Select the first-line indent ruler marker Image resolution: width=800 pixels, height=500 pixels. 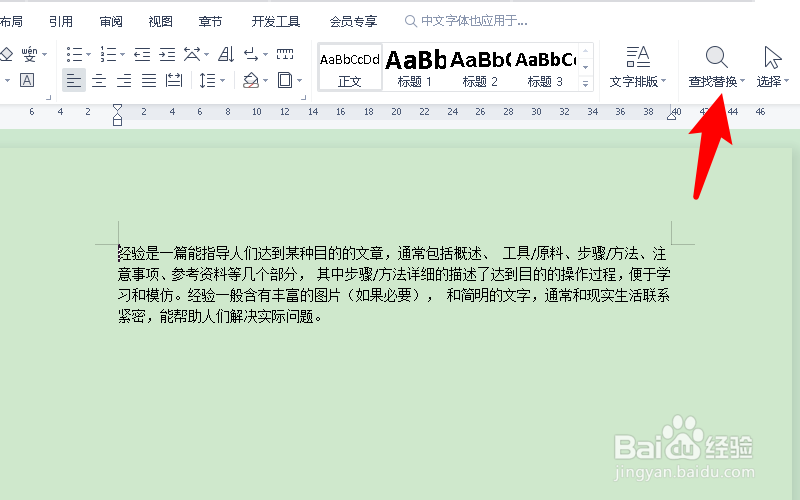(x=117, y=108)
